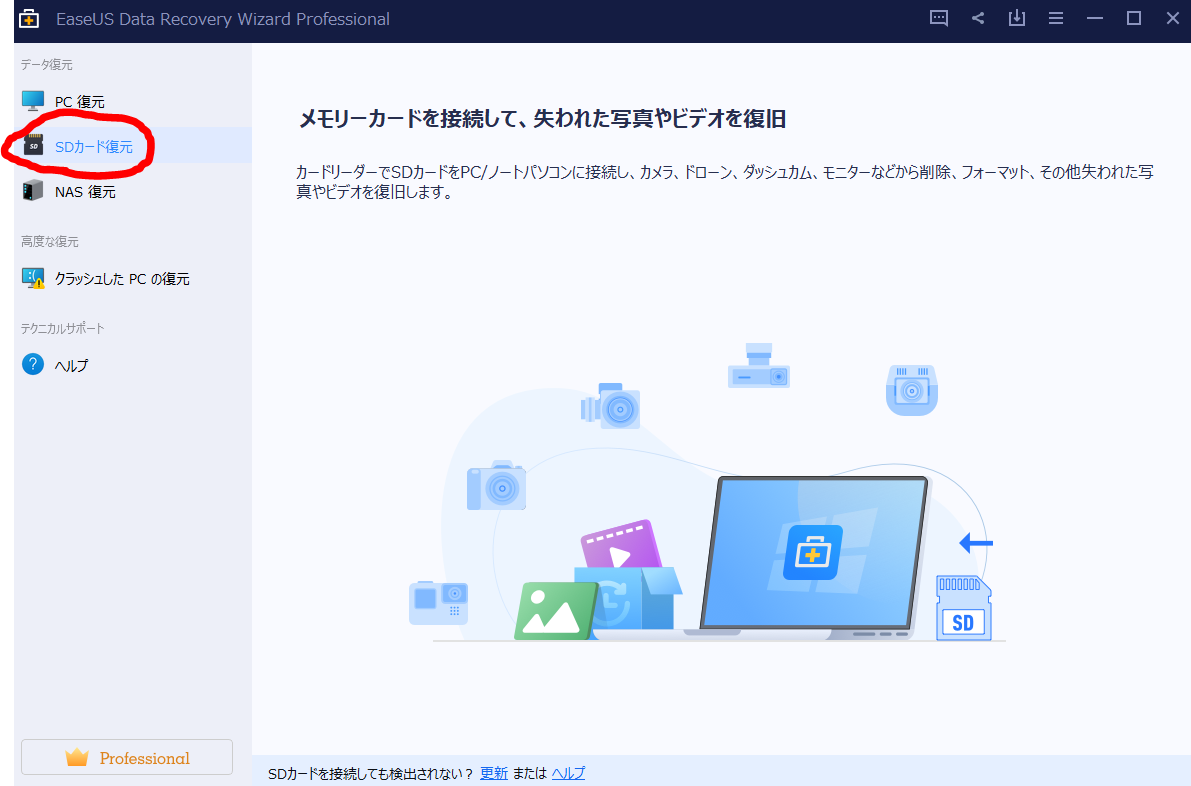Click the NAS drive icon in sidebar

pos(33,191)
